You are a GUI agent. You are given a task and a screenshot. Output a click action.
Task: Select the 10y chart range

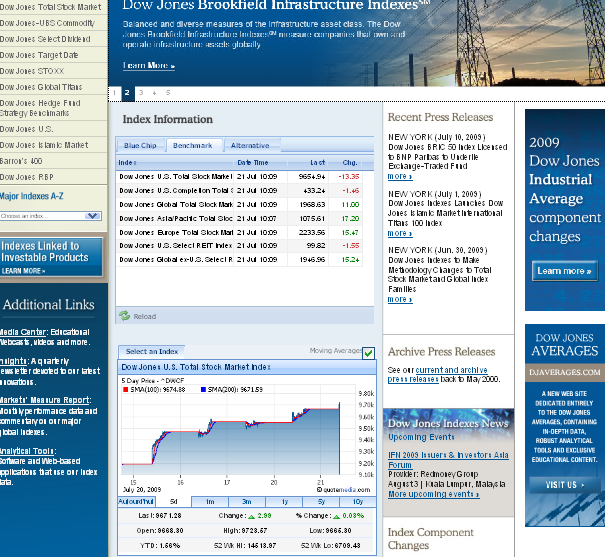358,501
